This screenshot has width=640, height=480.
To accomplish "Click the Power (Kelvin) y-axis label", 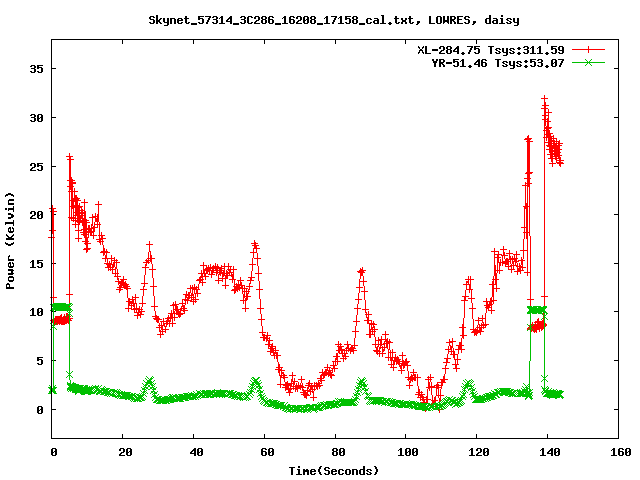I will click(x=10, y=241).
